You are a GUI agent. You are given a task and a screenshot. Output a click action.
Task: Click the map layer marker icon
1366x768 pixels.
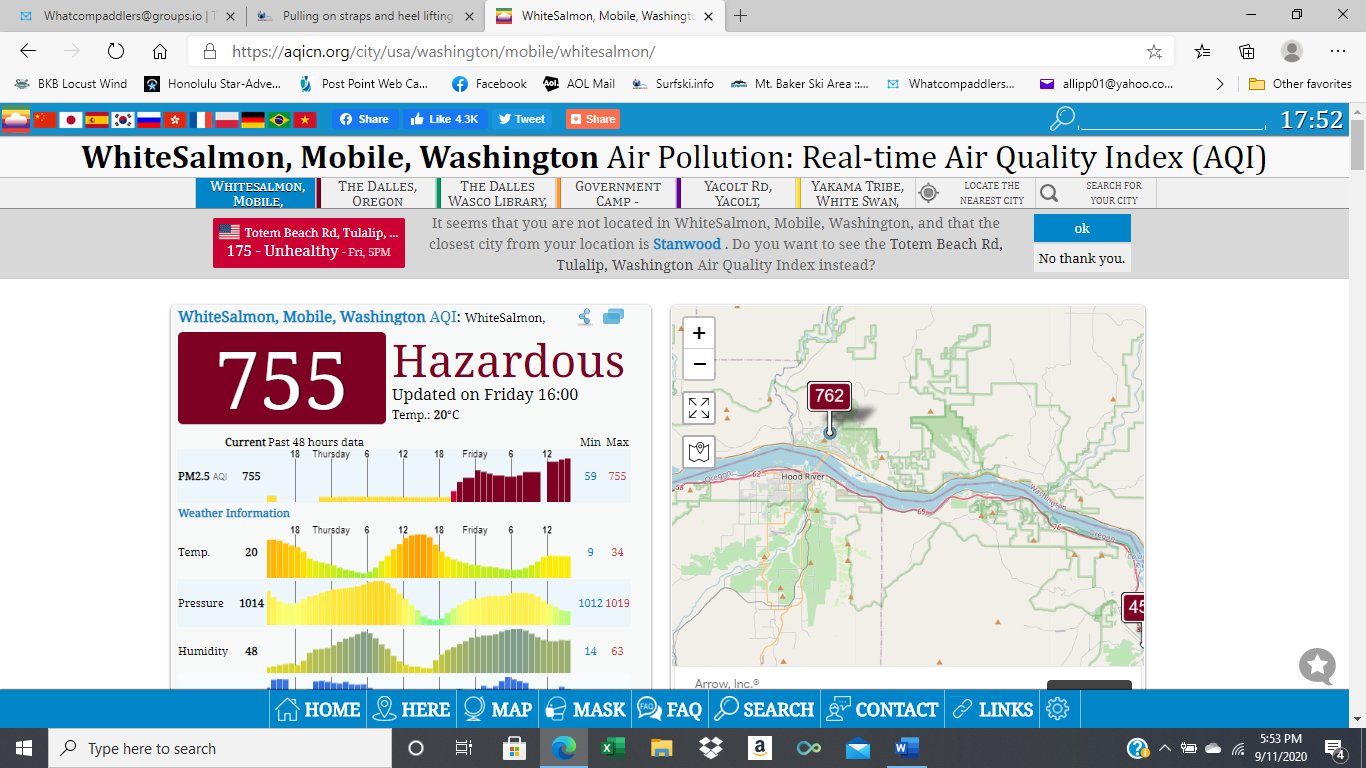699,452
